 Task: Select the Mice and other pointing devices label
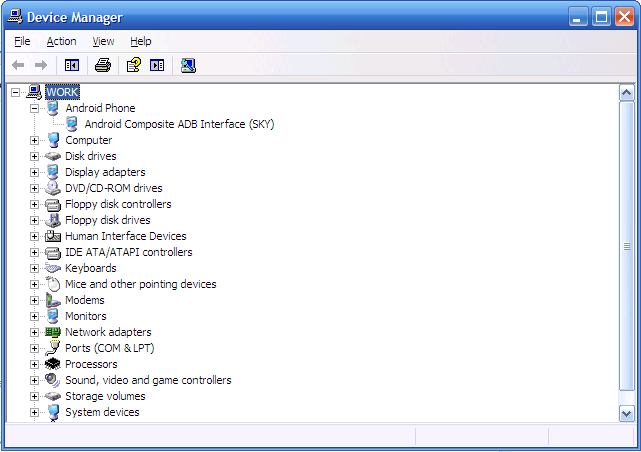point(141,284)
